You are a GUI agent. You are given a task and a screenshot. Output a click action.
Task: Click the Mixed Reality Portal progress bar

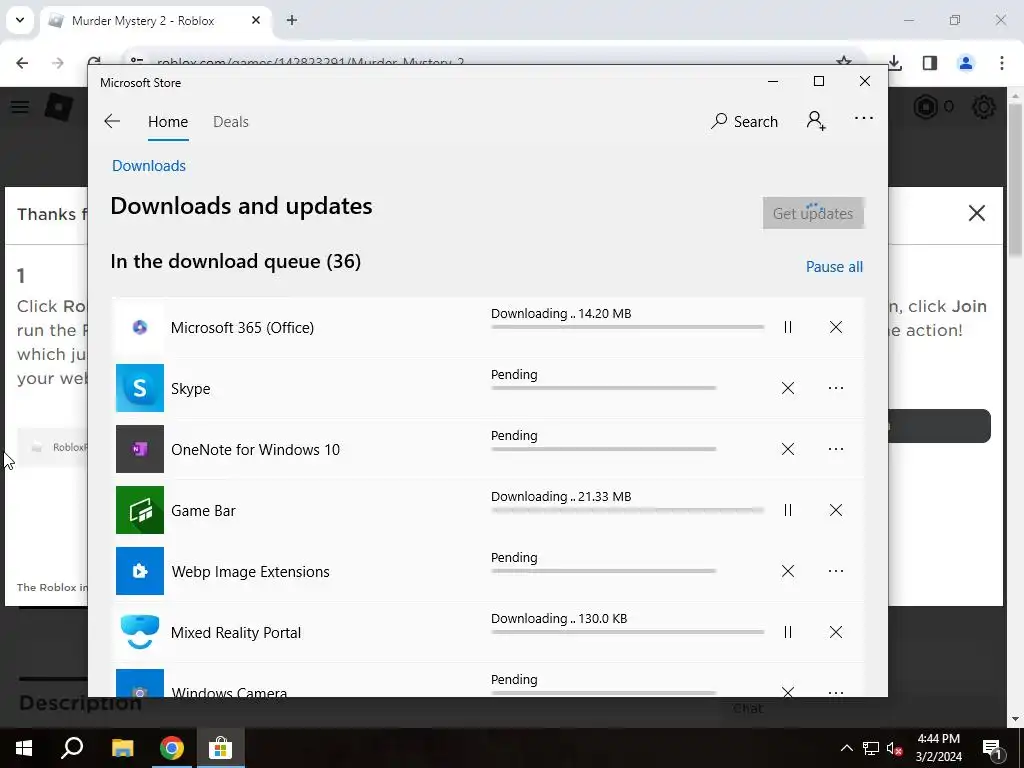coord(627,632)
